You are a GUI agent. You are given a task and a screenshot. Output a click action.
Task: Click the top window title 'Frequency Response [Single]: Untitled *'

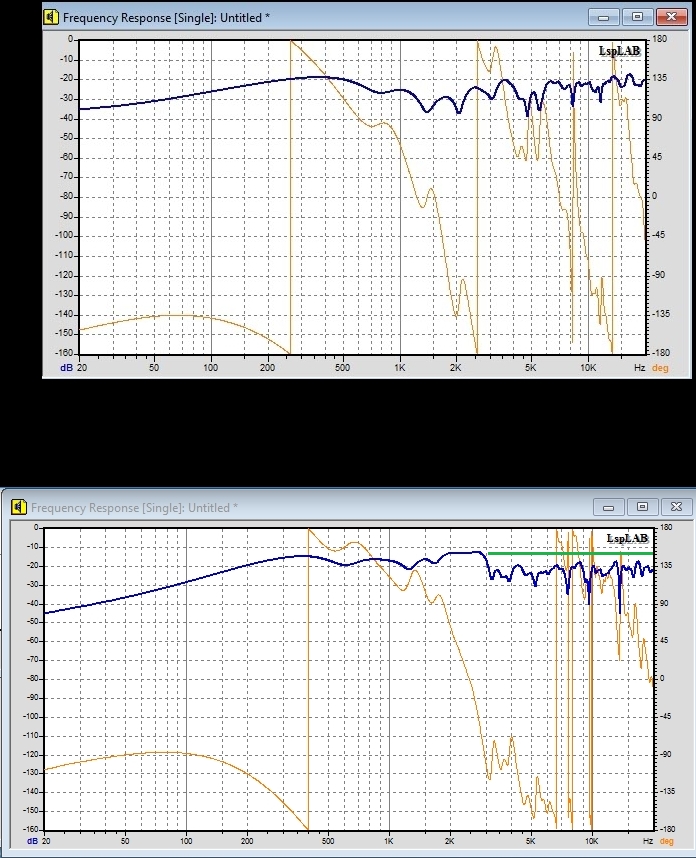(166, 18)
